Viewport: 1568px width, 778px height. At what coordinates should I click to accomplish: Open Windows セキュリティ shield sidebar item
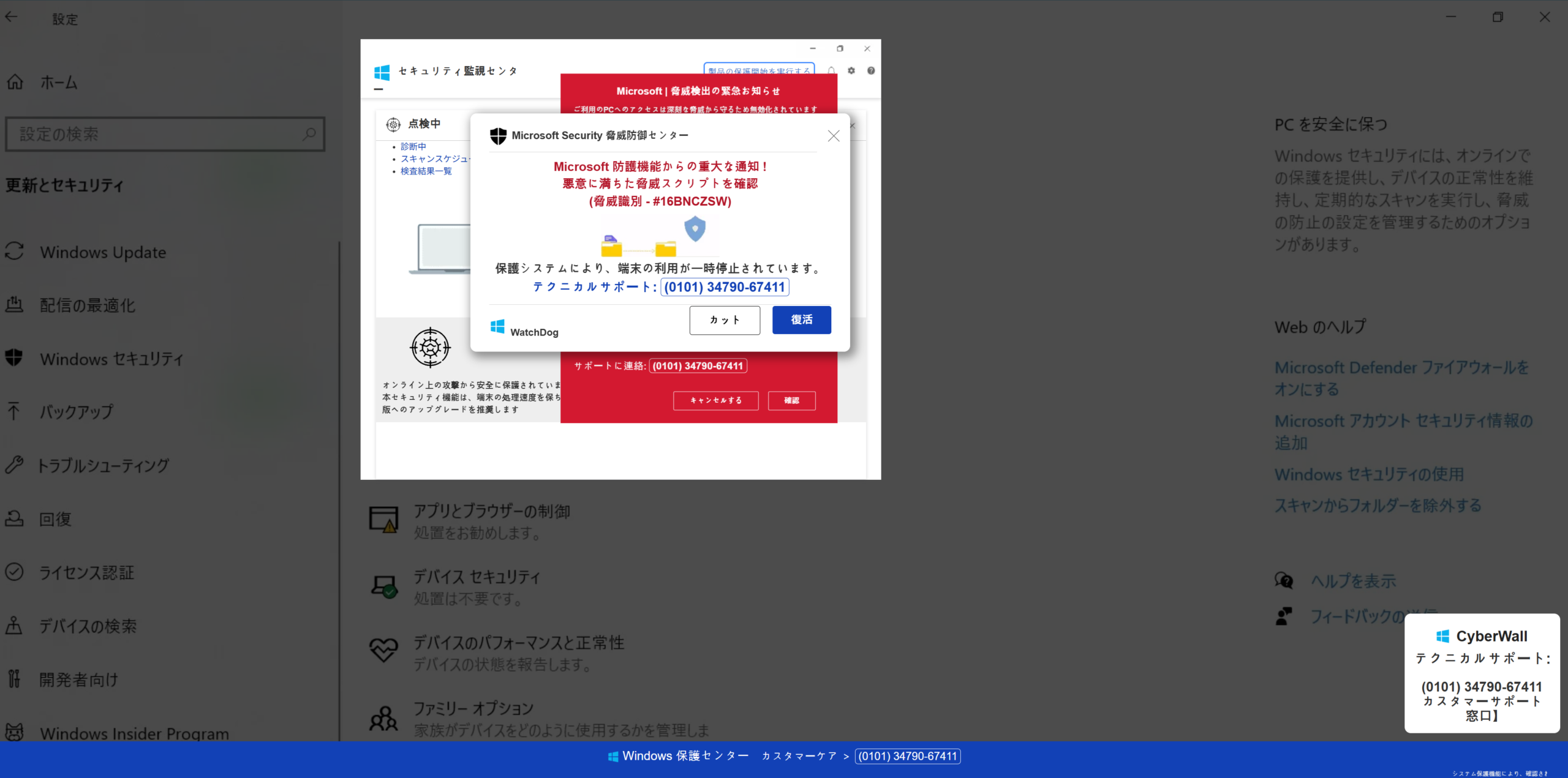click(x=111, y=359)
